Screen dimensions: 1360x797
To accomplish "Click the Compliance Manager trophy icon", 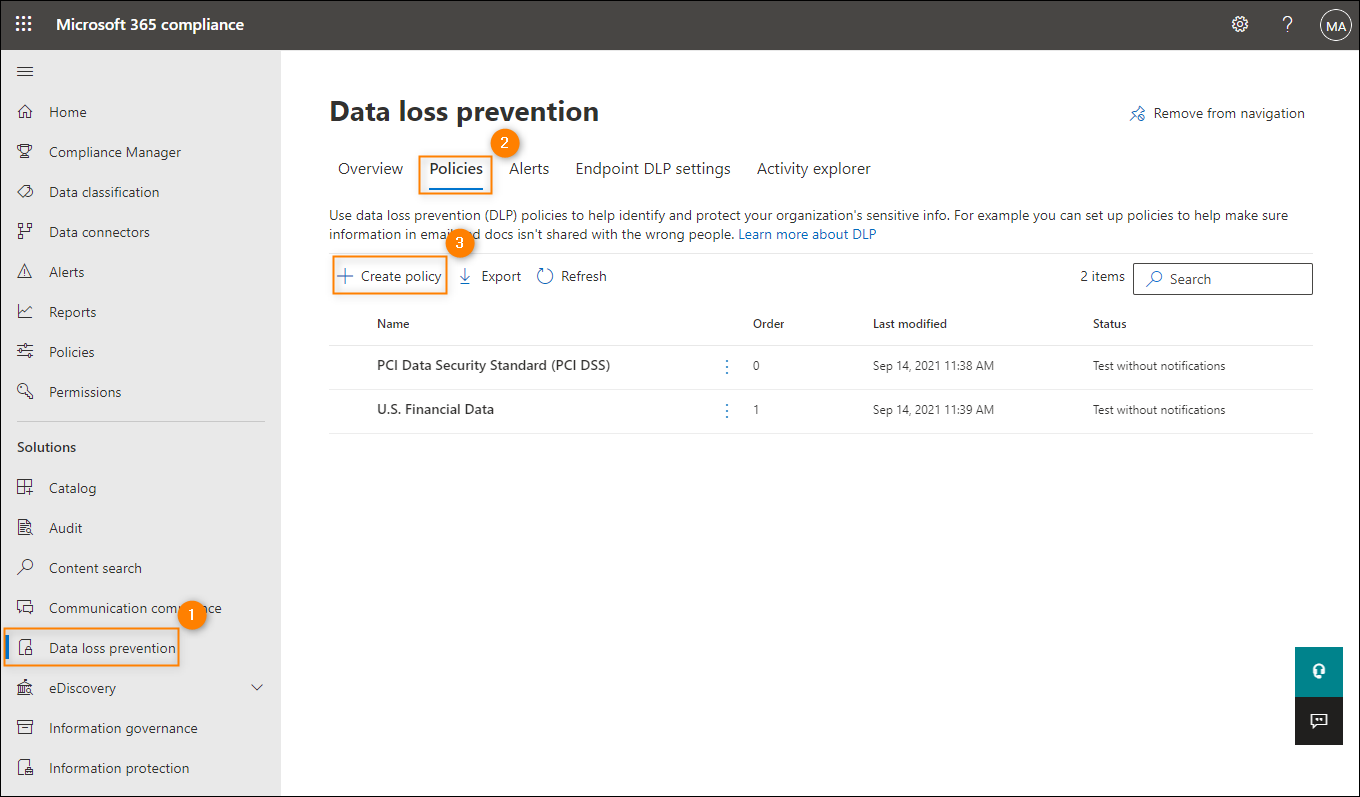I will pyautogui.click(x=26, y=152).
